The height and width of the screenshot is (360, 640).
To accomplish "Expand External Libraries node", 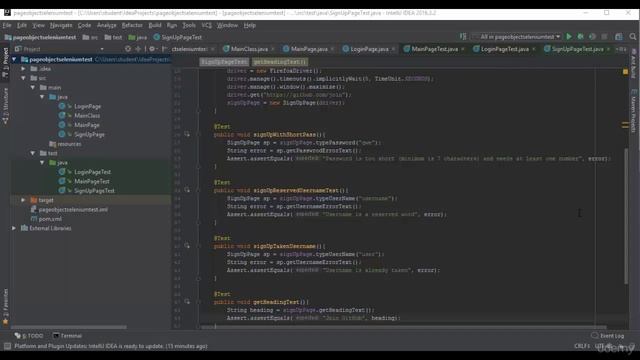I will [14, 228].
